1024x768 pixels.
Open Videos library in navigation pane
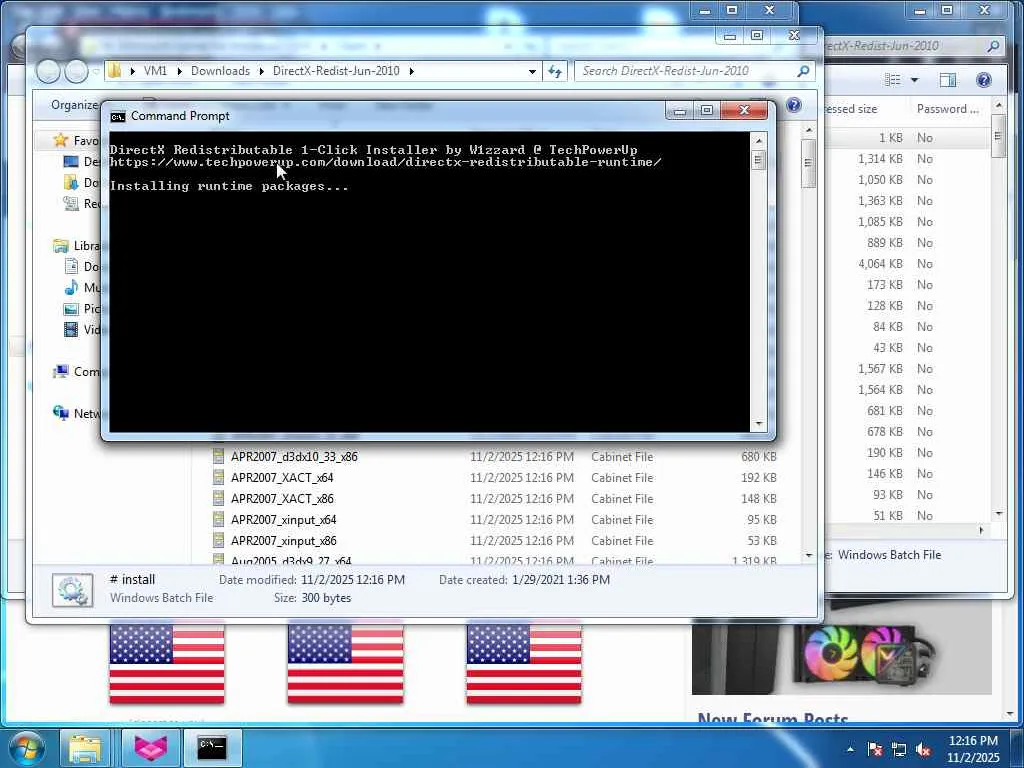click(82, 329)
